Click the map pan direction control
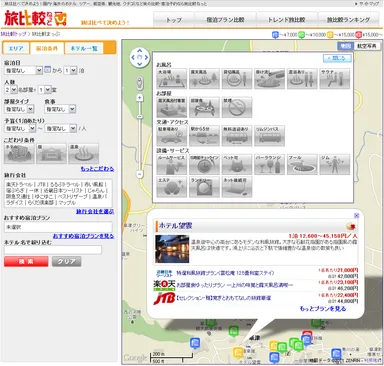Screen dimensions: 384x366 [x=140, y=57]
